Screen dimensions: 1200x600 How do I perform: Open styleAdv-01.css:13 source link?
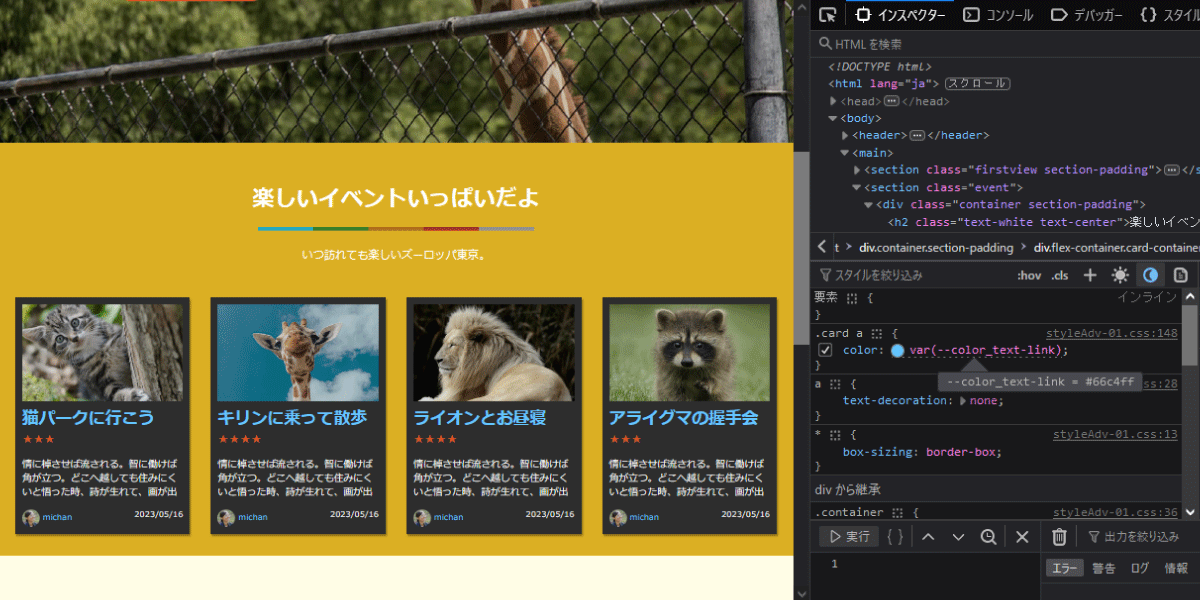tap(1115, 434)
